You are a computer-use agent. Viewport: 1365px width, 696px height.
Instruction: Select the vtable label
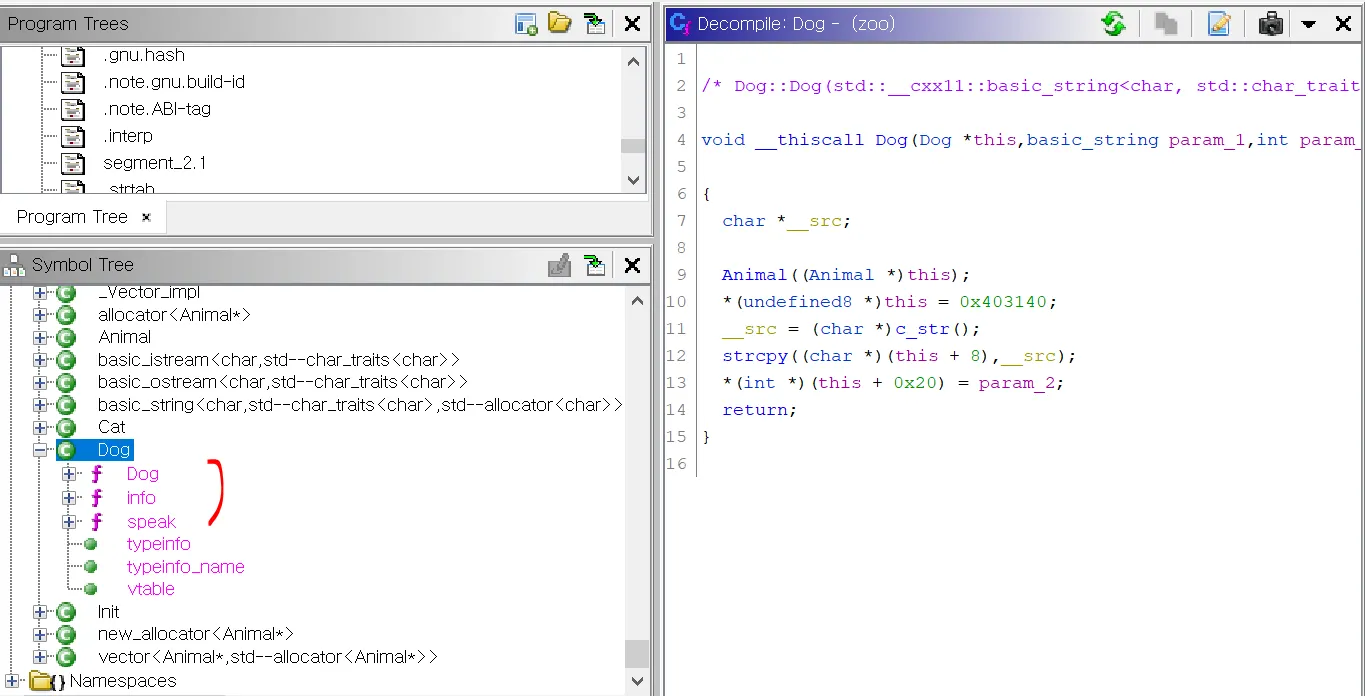150,589
